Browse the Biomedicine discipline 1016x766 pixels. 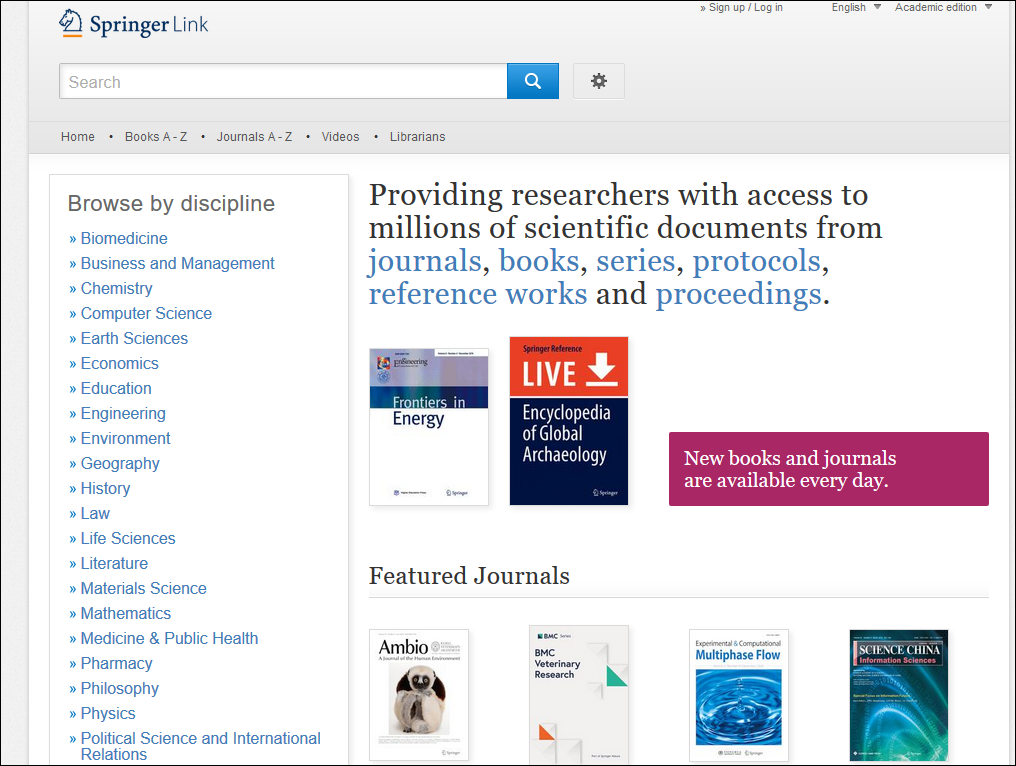[x=124, y=238]
